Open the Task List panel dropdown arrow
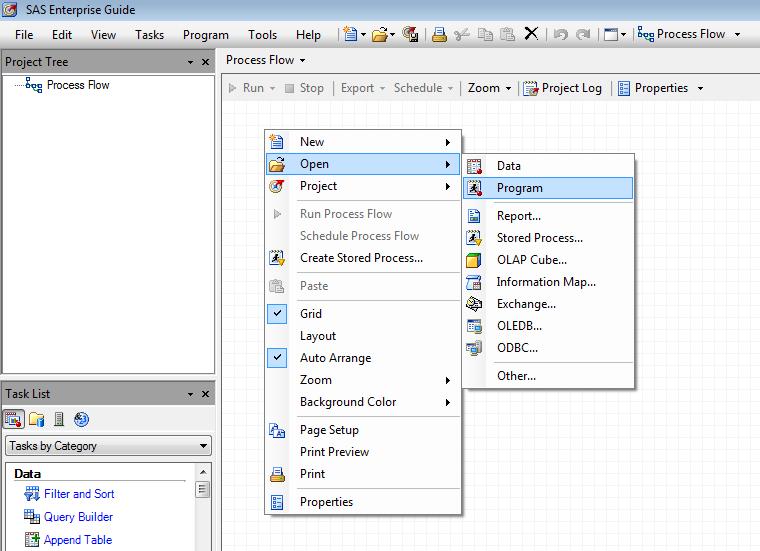Image resolution: width=760 pixels, height=551 pixels. tap(190, 394)
